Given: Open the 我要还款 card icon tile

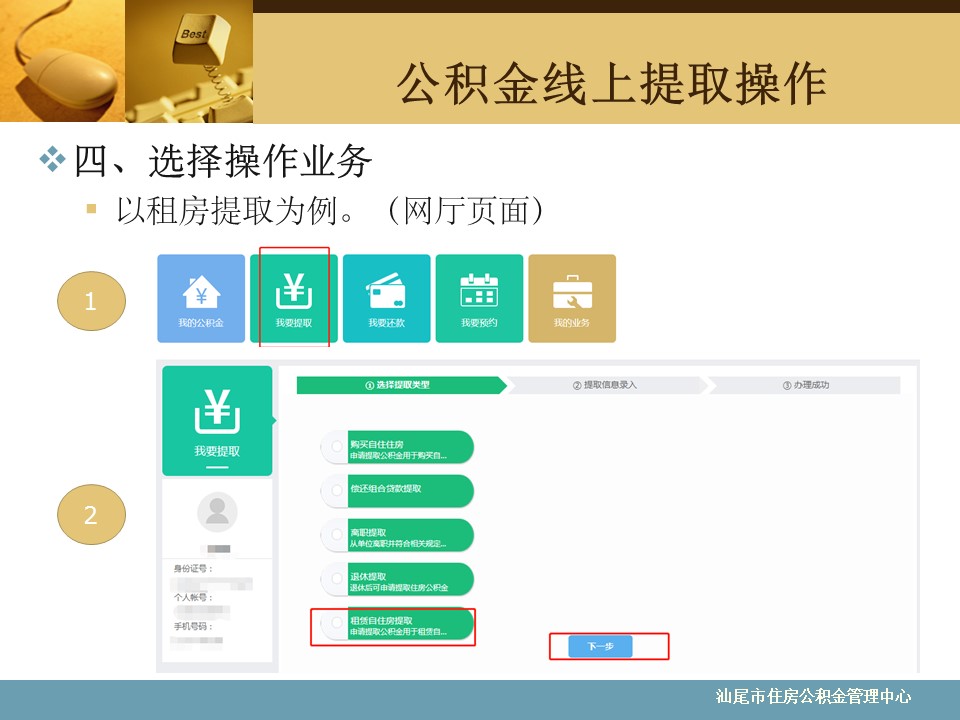Looking at the screenshot, I should [386, 298].
